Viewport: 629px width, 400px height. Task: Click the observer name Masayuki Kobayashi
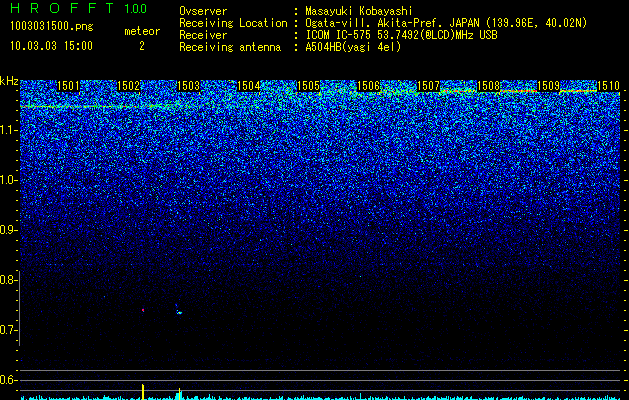click(x=359, y=11)
